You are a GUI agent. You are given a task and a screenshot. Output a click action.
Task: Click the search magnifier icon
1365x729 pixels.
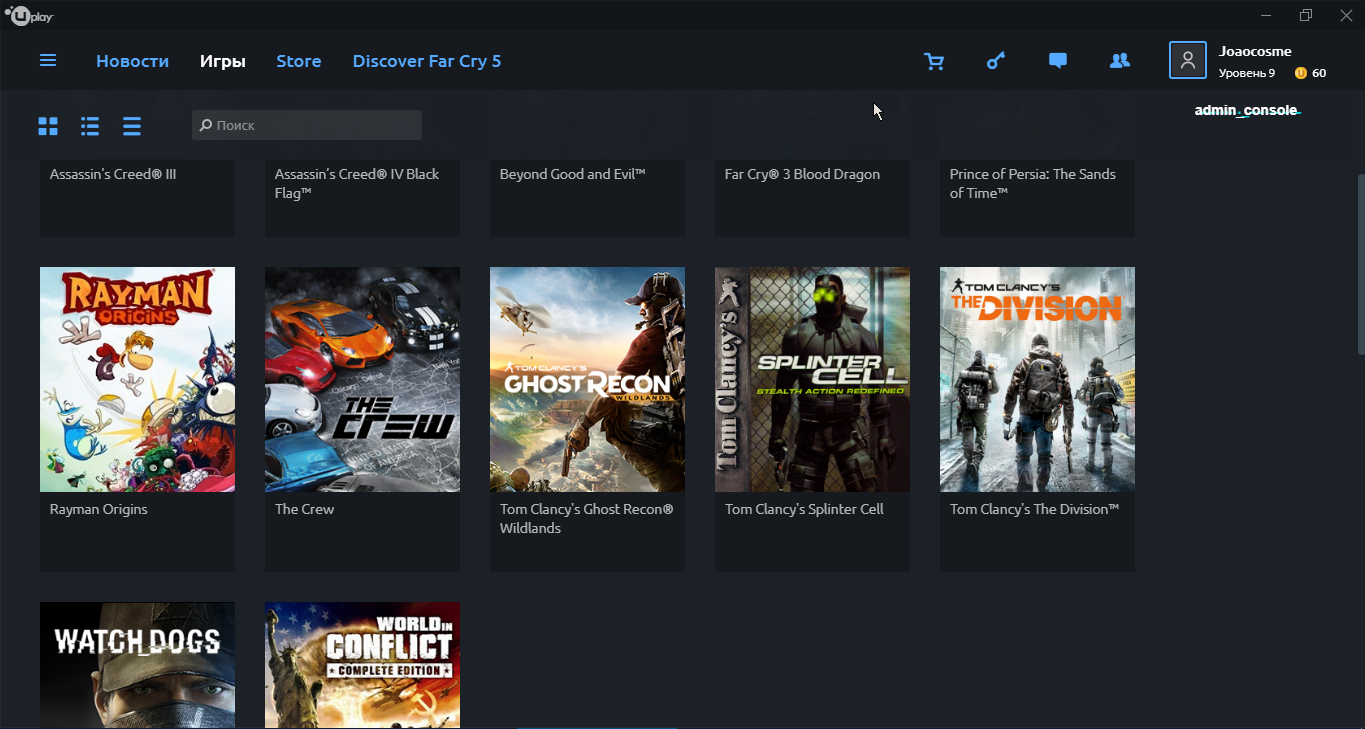click(206, 125)
